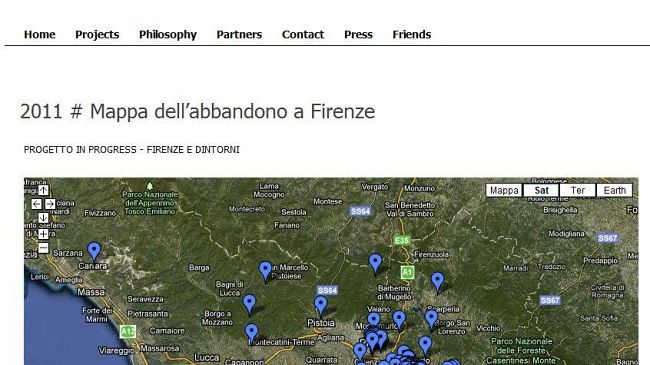Pan the map left with the arrow
Viewport: 650px width, 365px height.
[36, 204]
